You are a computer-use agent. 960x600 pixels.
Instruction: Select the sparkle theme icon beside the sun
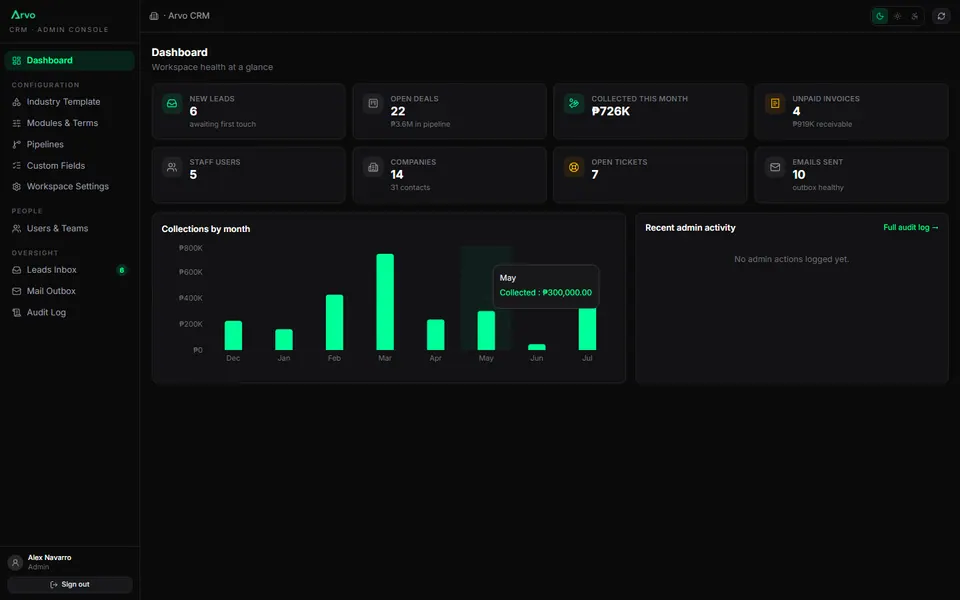[915, 16]
